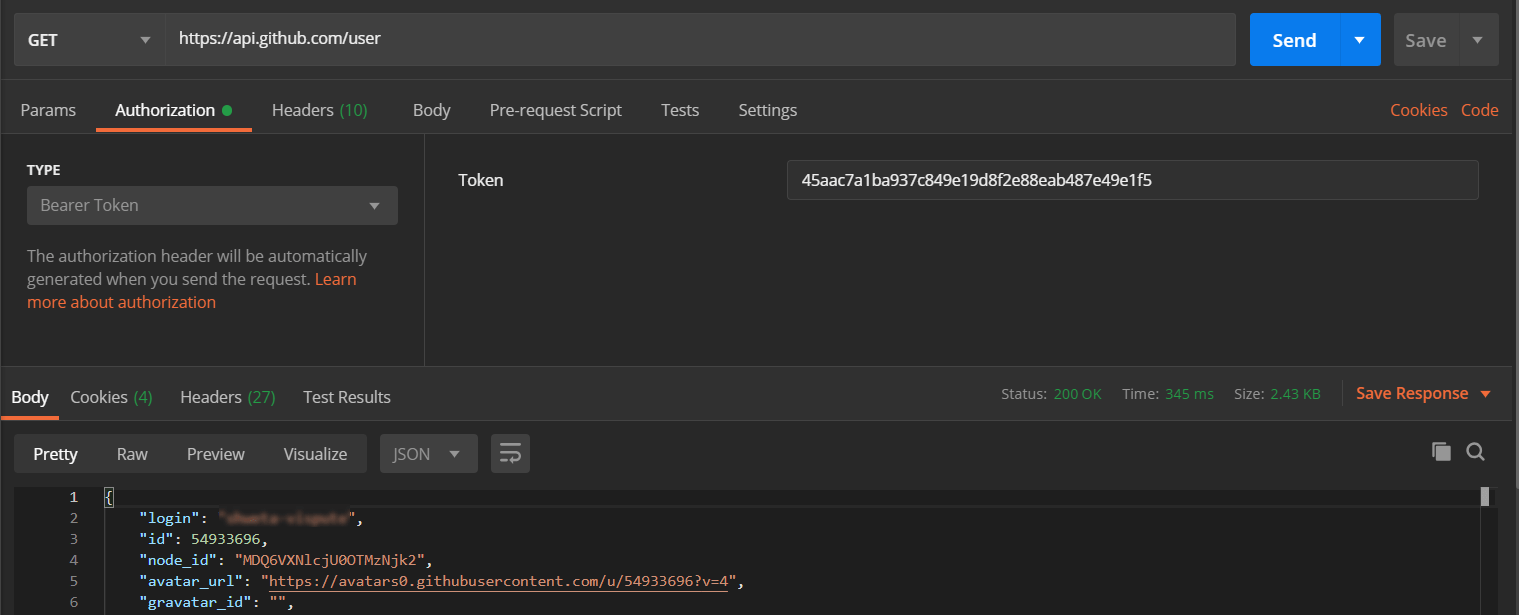Click the wrap lines icon
1519x615 pixels.
click(510, 454)
